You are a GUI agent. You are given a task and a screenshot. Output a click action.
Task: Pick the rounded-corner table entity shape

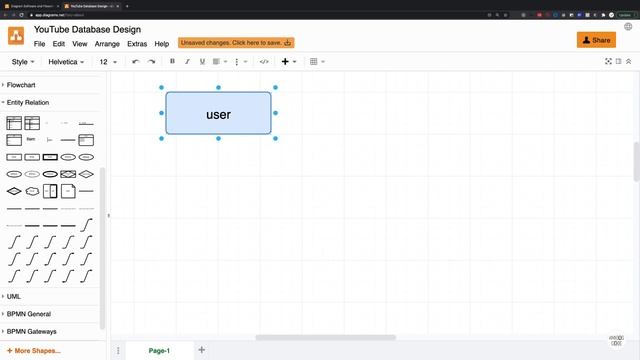86,140
